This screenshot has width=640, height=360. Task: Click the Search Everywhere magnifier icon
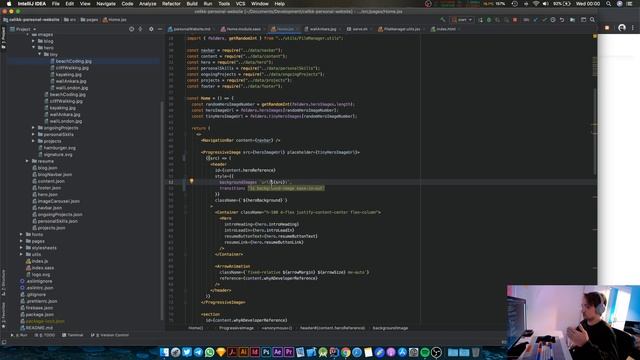coord(592,20)
